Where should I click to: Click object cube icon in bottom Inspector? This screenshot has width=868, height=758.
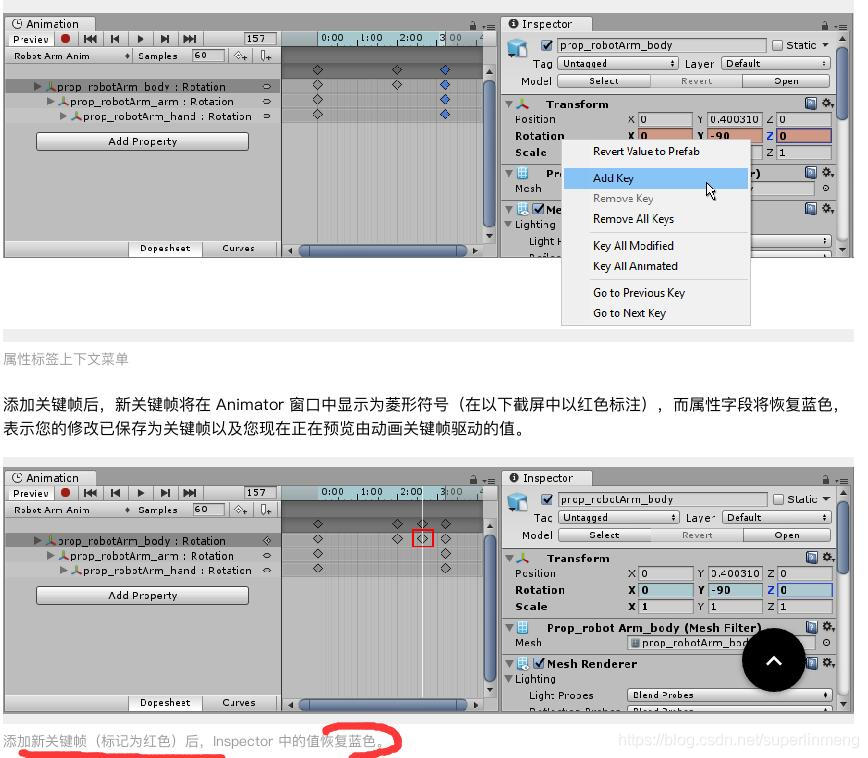(x=517, y=502)
